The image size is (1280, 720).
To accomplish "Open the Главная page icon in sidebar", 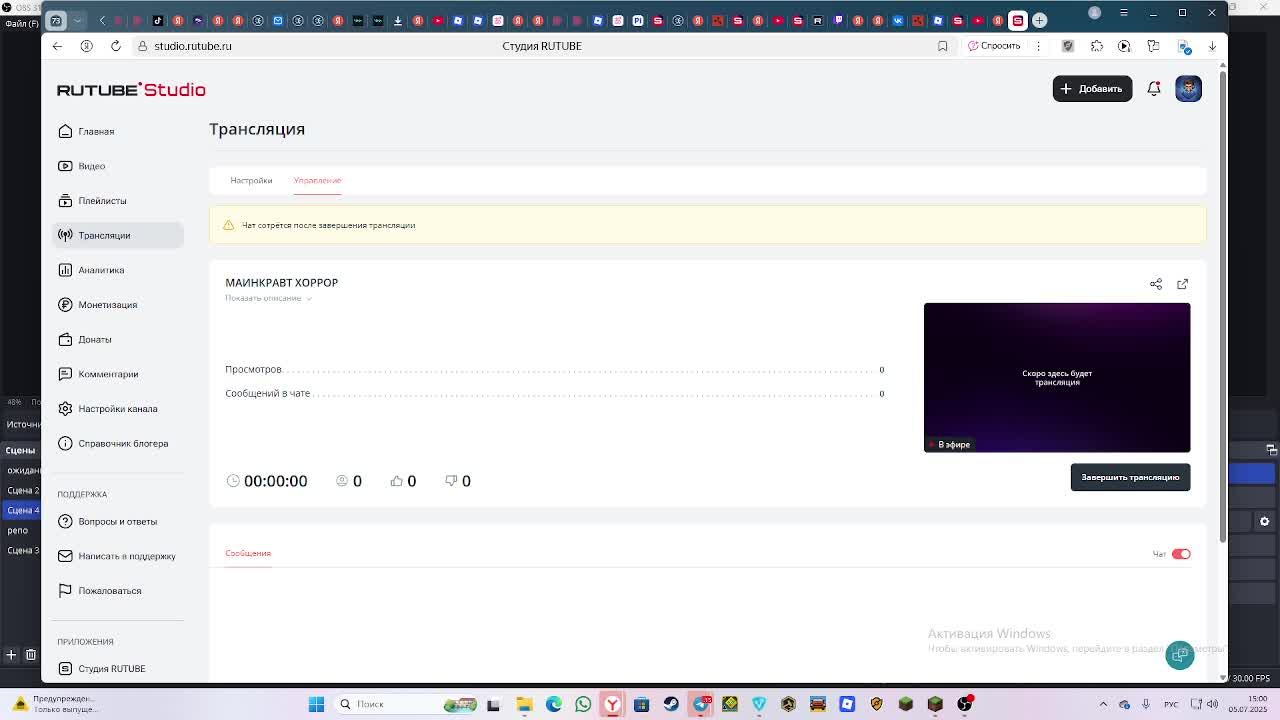I will point(65,131).
